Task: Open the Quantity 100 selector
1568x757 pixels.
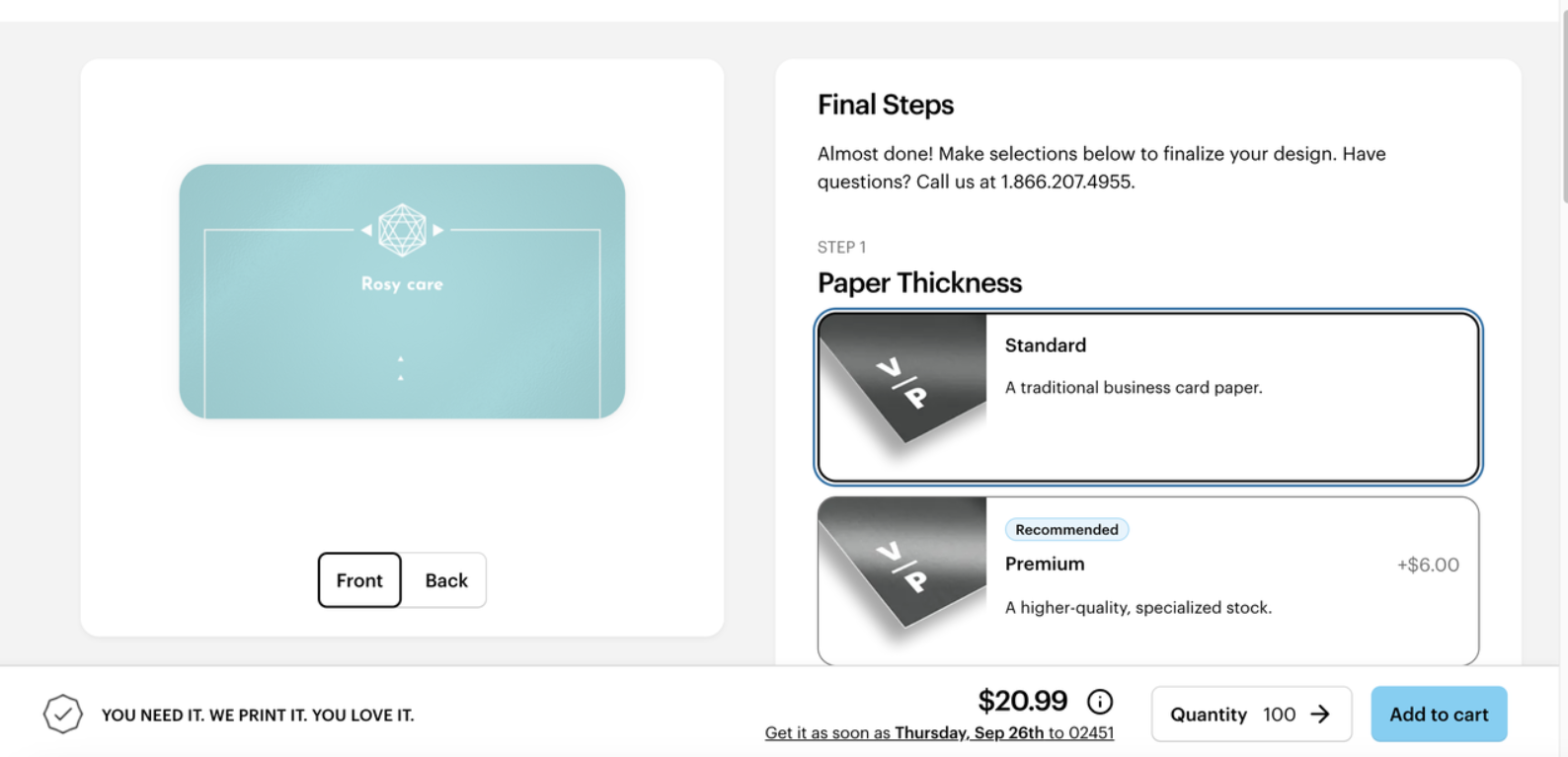Action: point(1250,714)
